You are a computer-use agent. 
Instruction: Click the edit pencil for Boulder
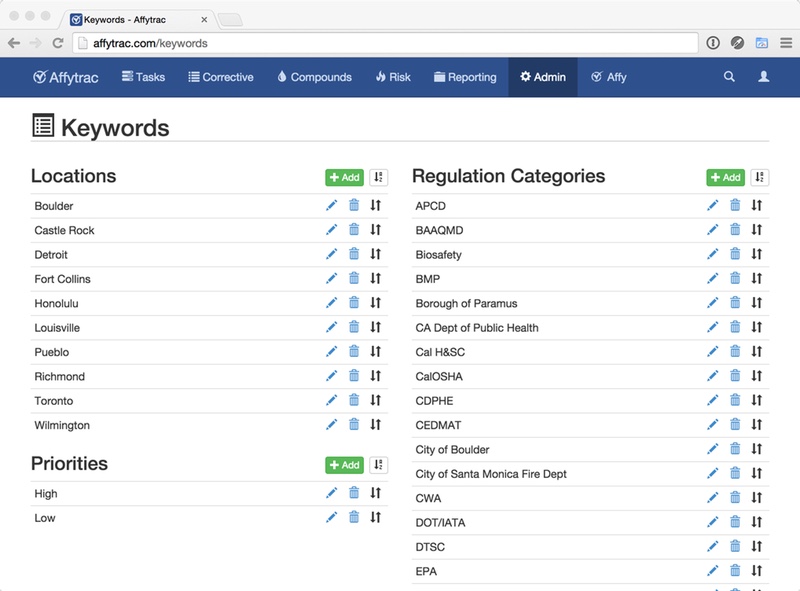332,206
